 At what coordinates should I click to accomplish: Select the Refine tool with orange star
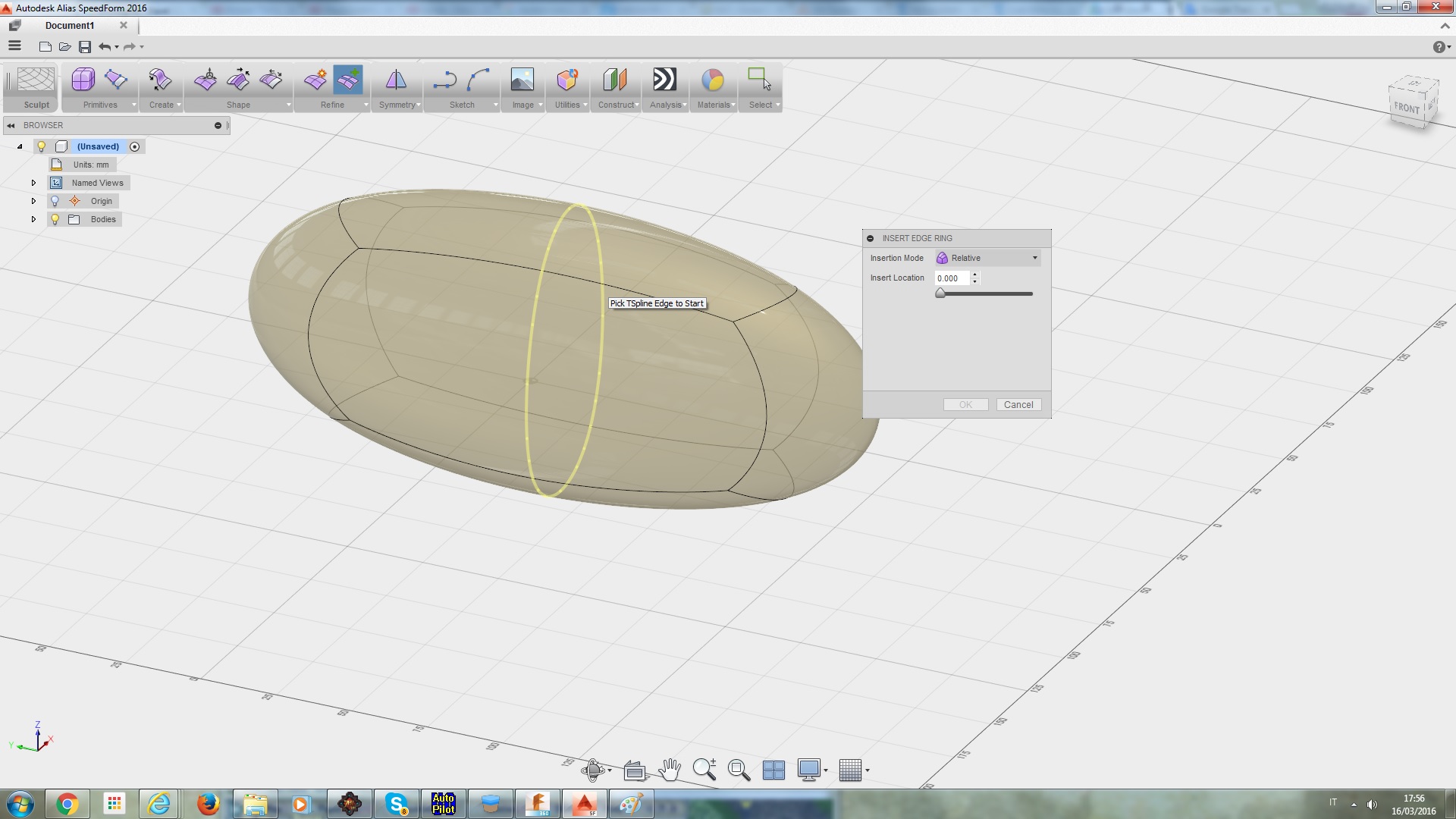click(315, 80)
